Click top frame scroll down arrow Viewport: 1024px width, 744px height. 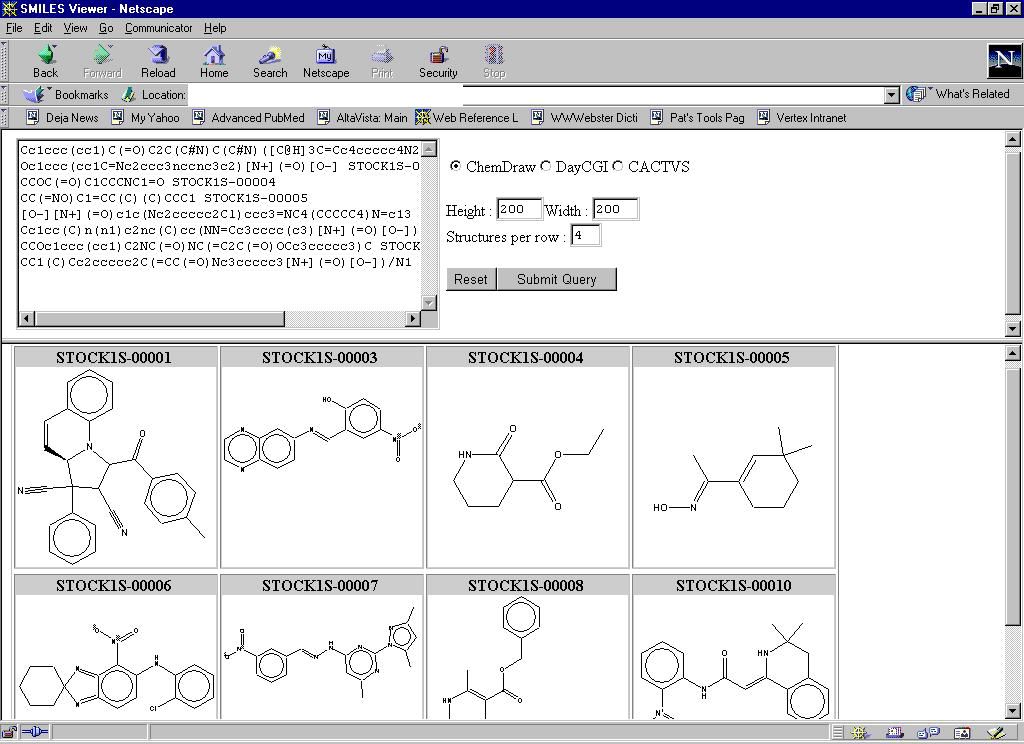click(x=1012, y=329)
